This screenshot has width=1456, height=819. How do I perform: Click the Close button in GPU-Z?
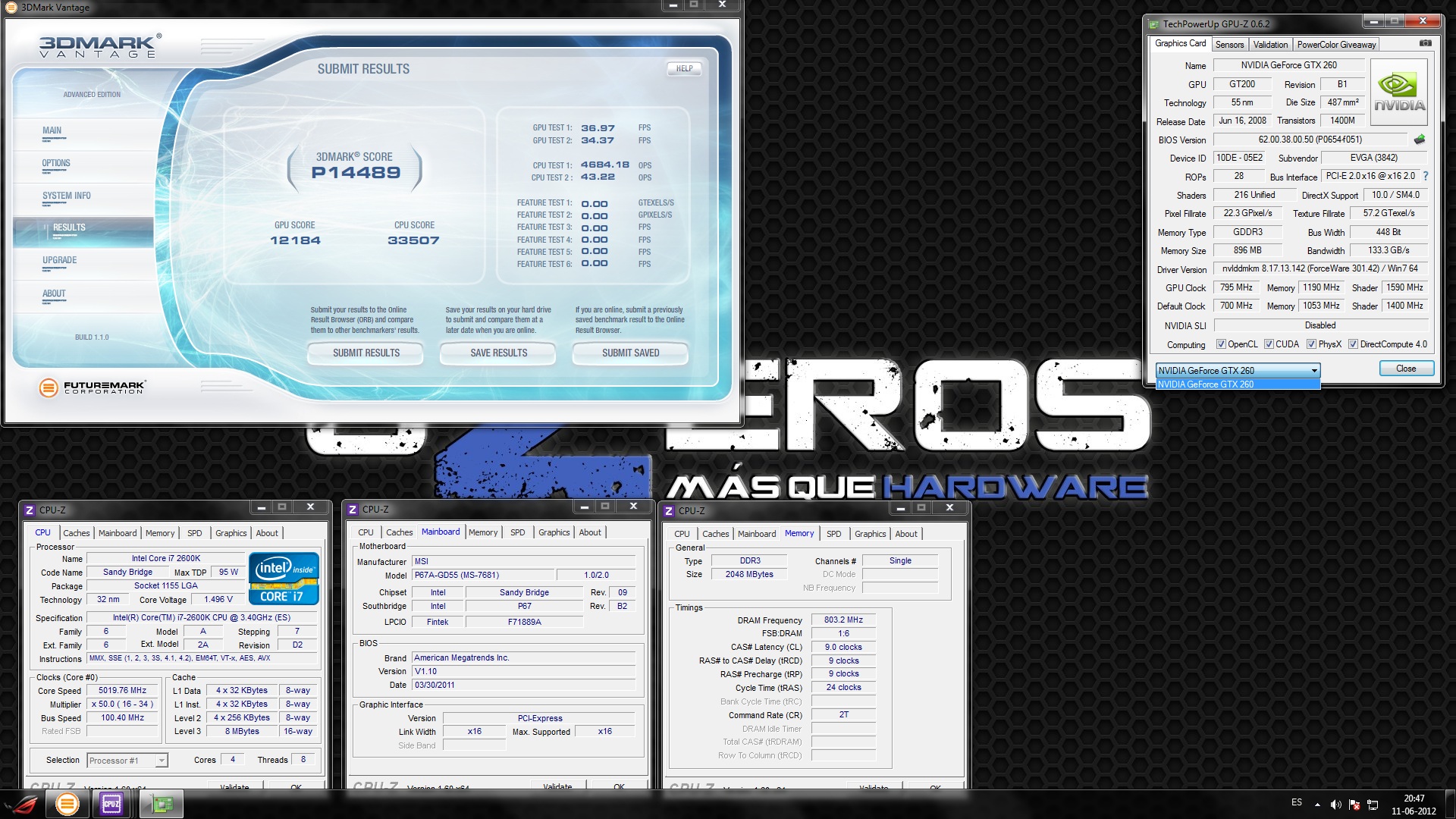tap(1406, 369)
